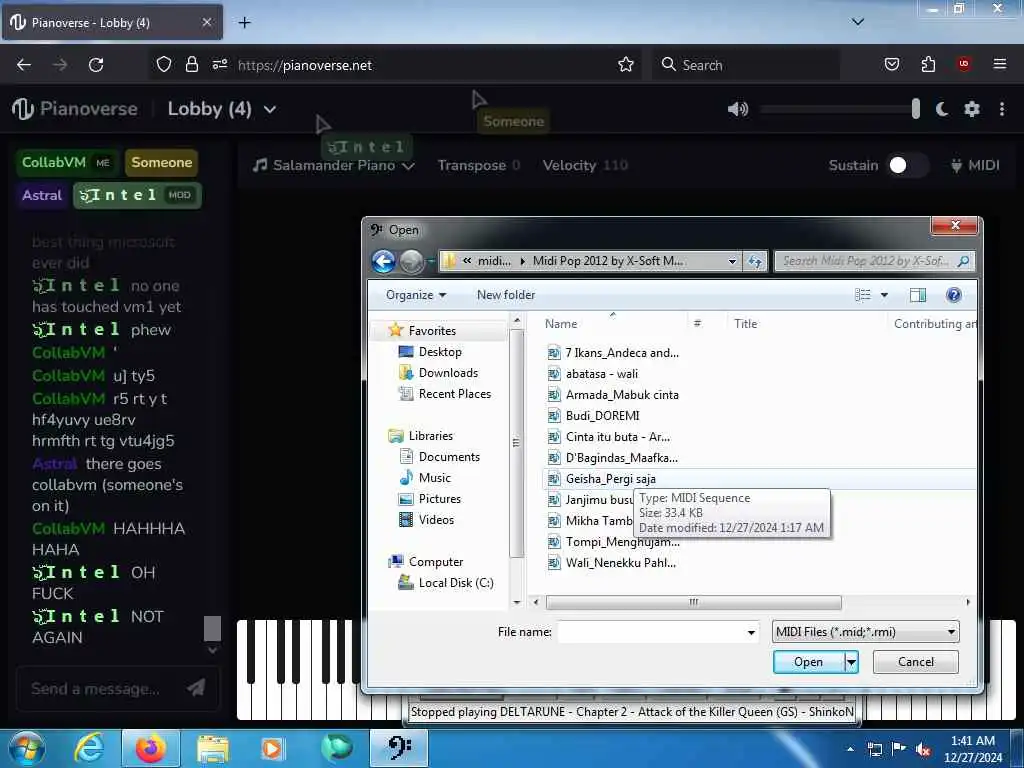
Task: Show site security lock info
Action: pos(191,64)
